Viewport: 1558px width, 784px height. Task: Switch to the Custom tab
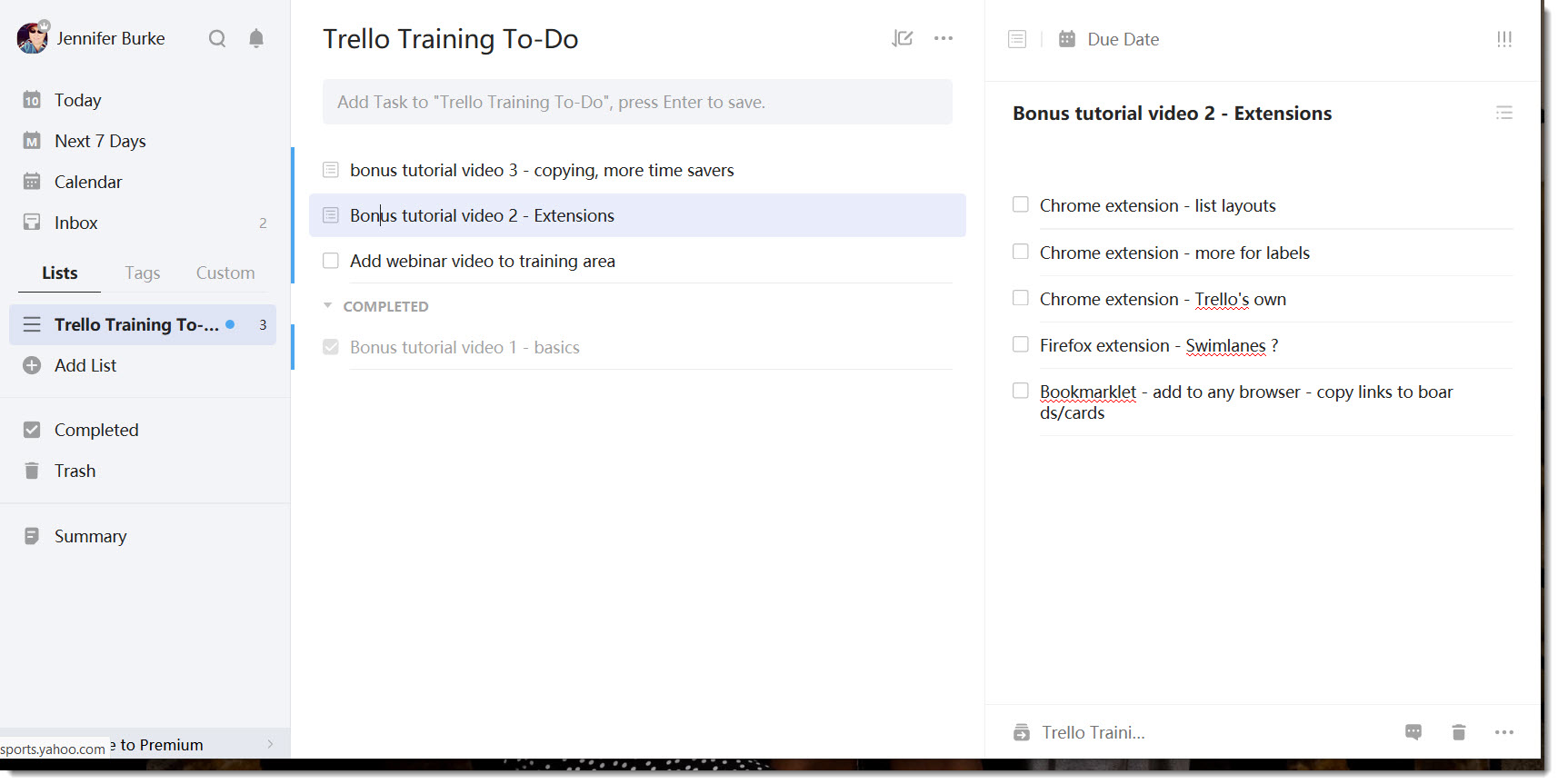click(225, 273)
